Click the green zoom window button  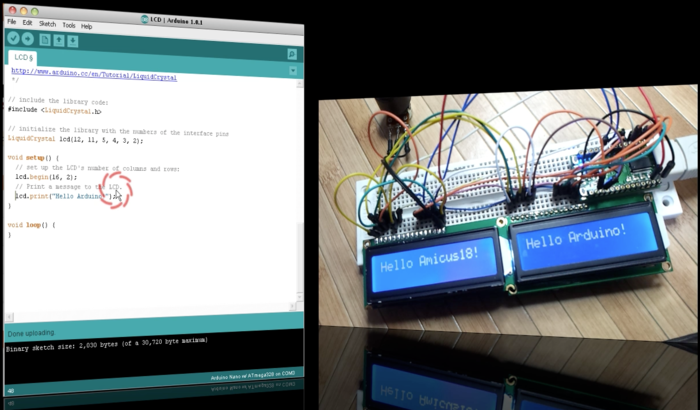click(x=34, y=11)
